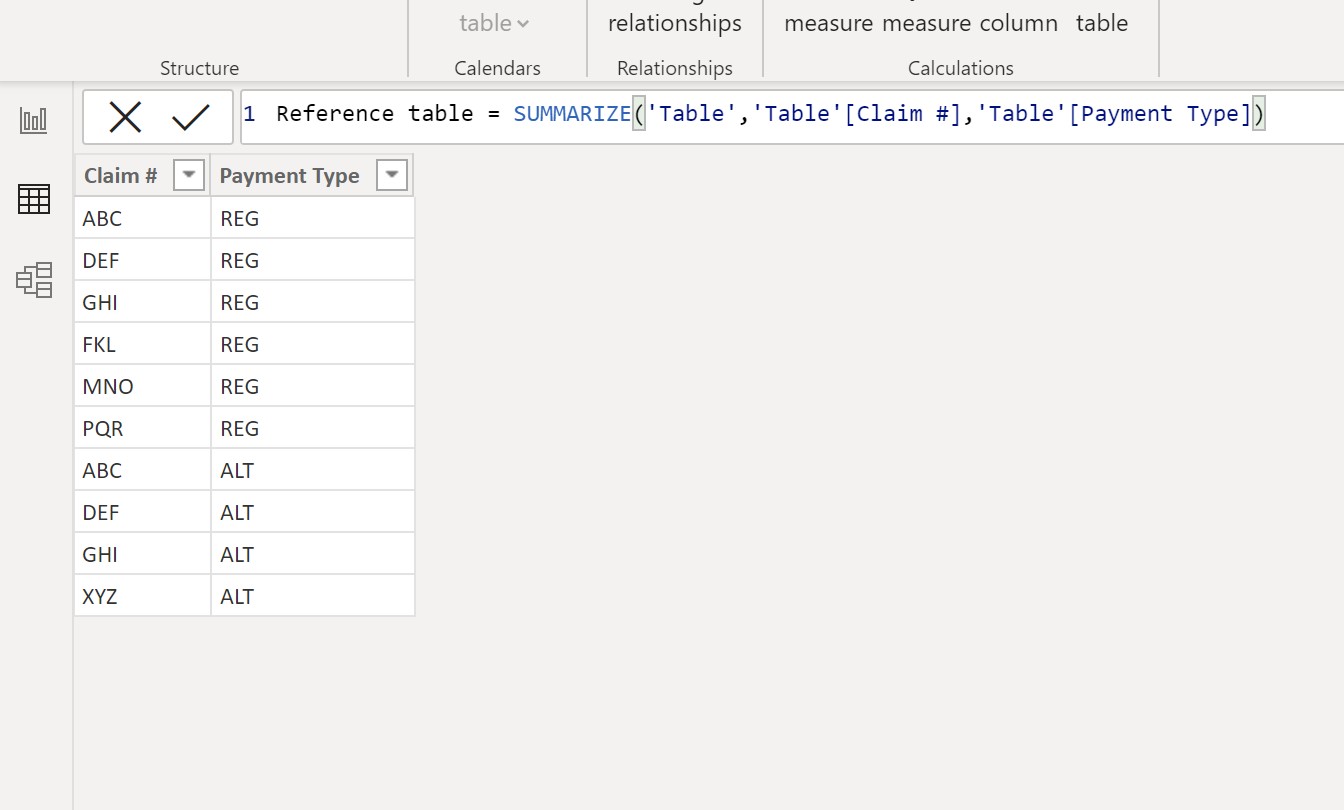Select the GHI cell in the REG row
Screen dimensions: 1344x810
click(142, 302)
